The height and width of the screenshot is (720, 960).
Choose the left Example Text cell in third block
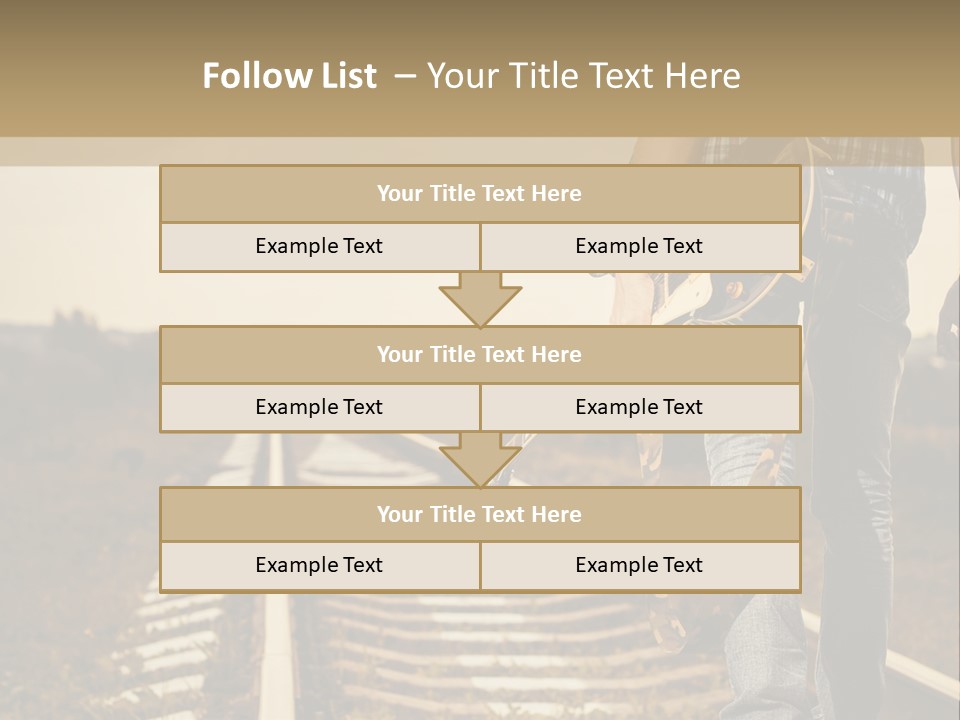point(319,565)
